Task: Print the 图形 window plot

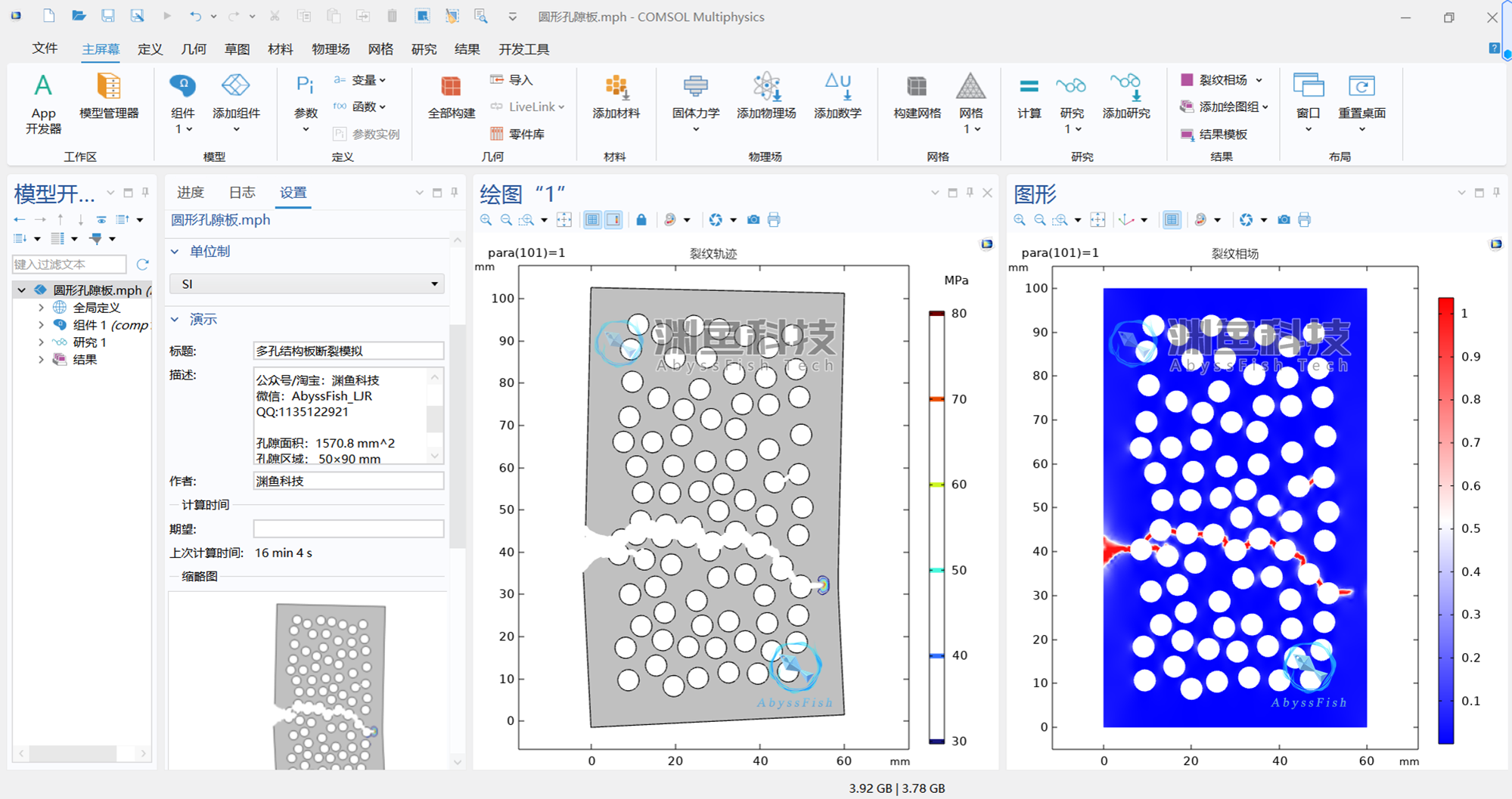Action: point(1304,220)
